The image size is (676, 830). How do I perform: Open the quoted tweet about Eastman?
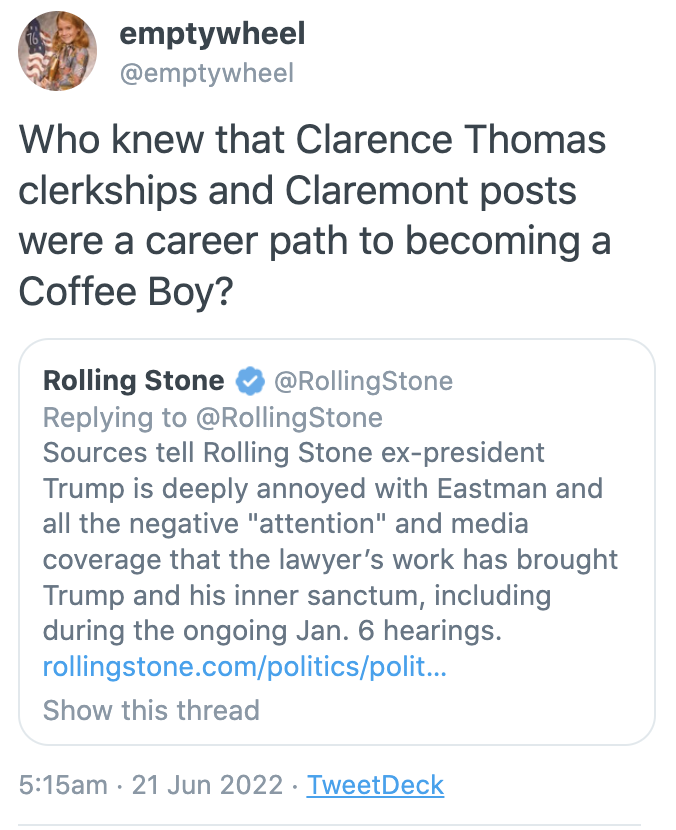[337, 542]
